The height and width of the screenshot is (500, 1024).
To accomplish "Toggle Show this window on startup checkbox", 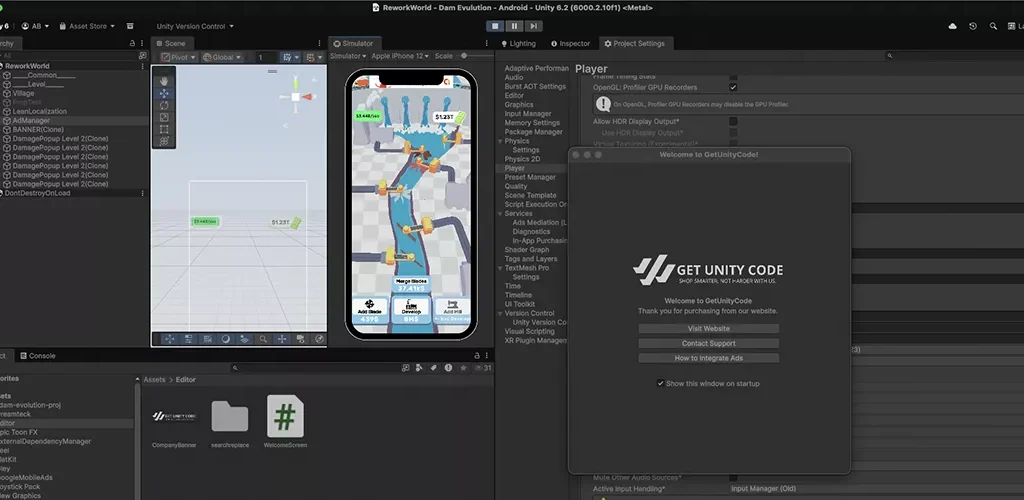I will click(x=660, y=383).
